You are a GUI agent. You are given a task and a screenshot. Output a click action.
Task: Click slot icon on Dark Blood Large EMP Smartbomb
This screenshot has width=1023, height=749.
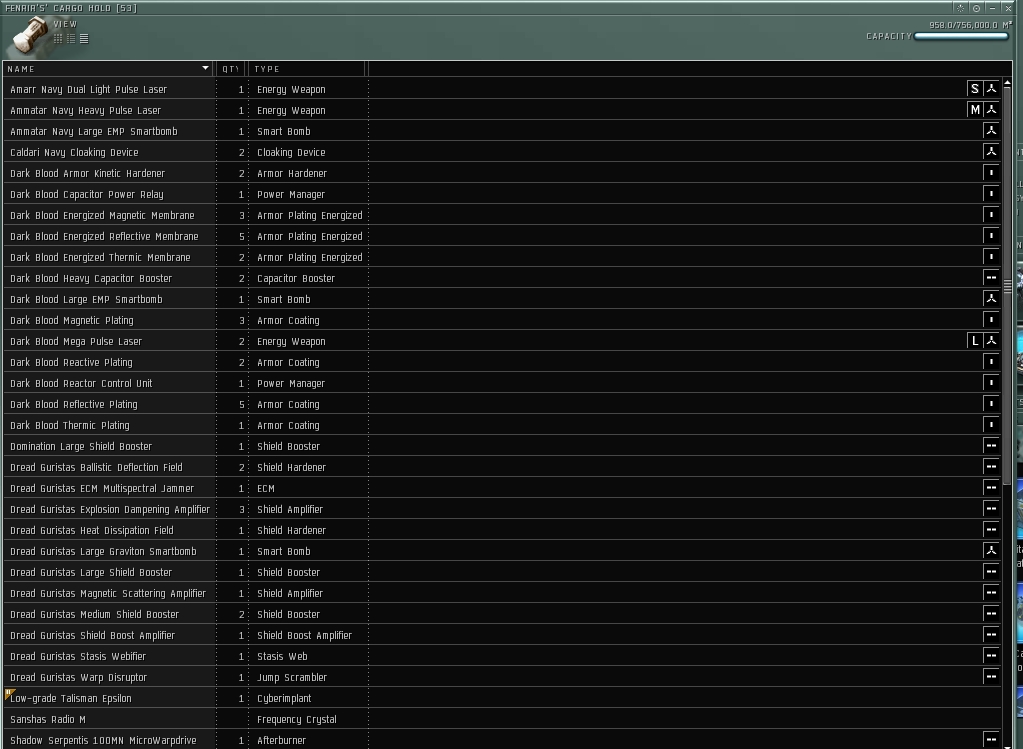click(991, 299)
